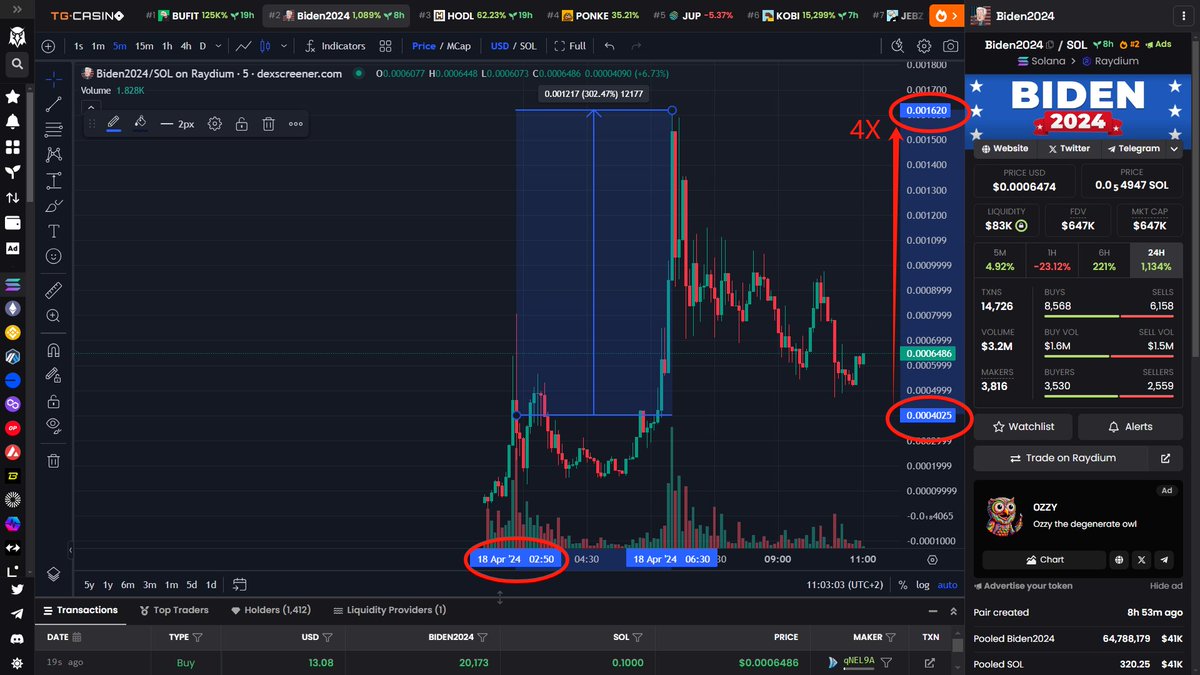Open the chart layout grid icon
The image size is (1200, 675).
pyautogui.click(x=385, y=46)
